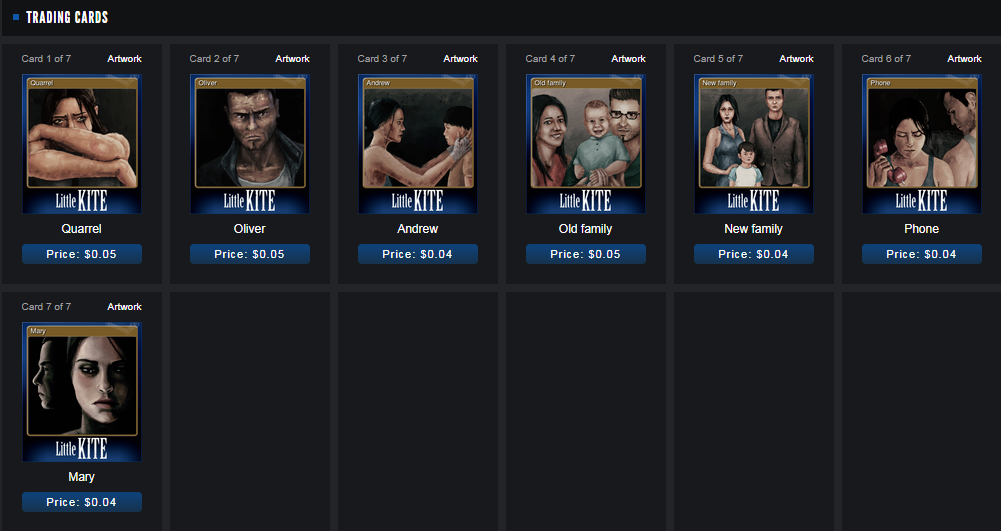Open the Mary trading card image

[82, 392]
